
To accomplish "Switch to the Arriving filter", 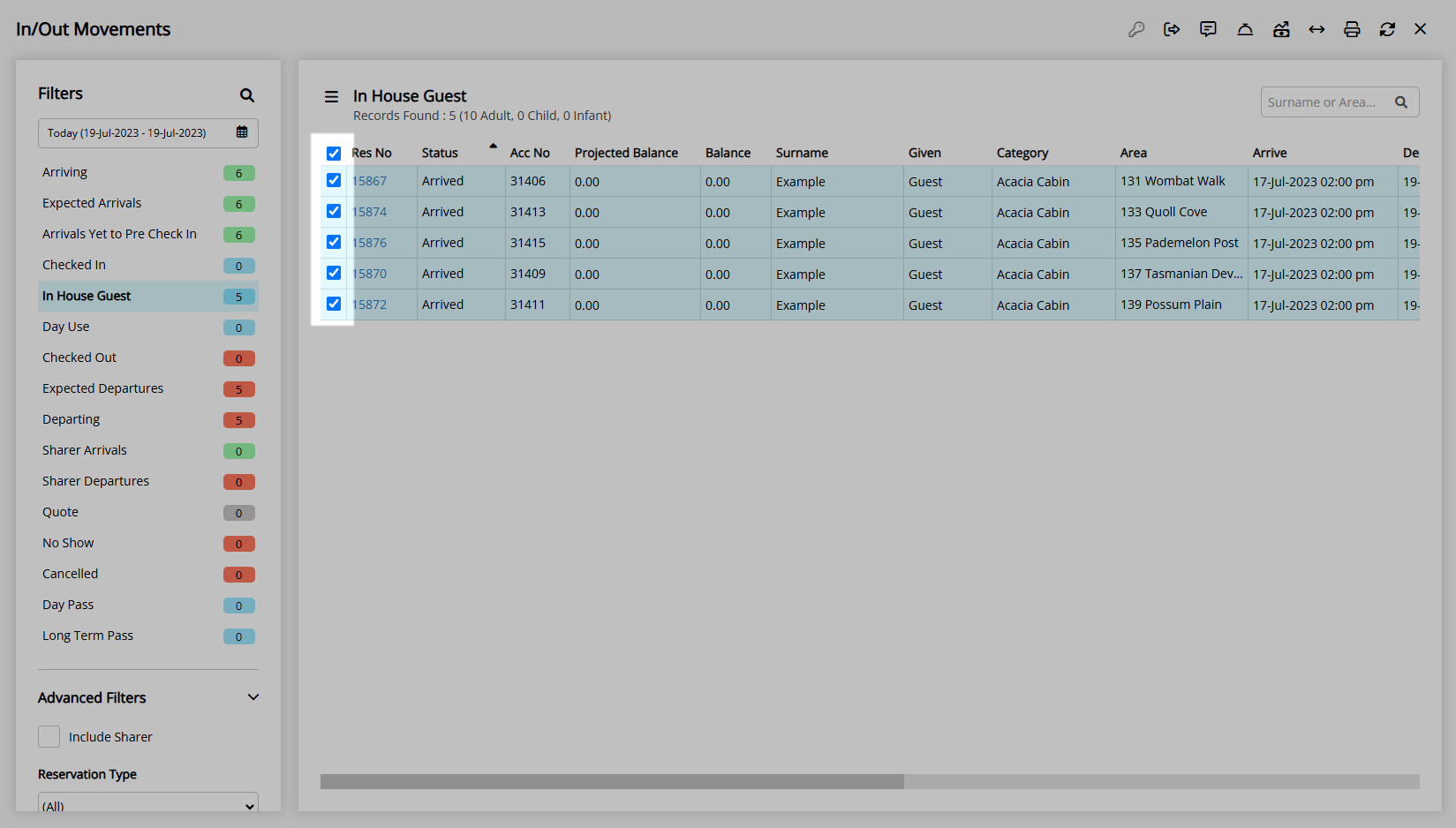I will coord(65,172).
